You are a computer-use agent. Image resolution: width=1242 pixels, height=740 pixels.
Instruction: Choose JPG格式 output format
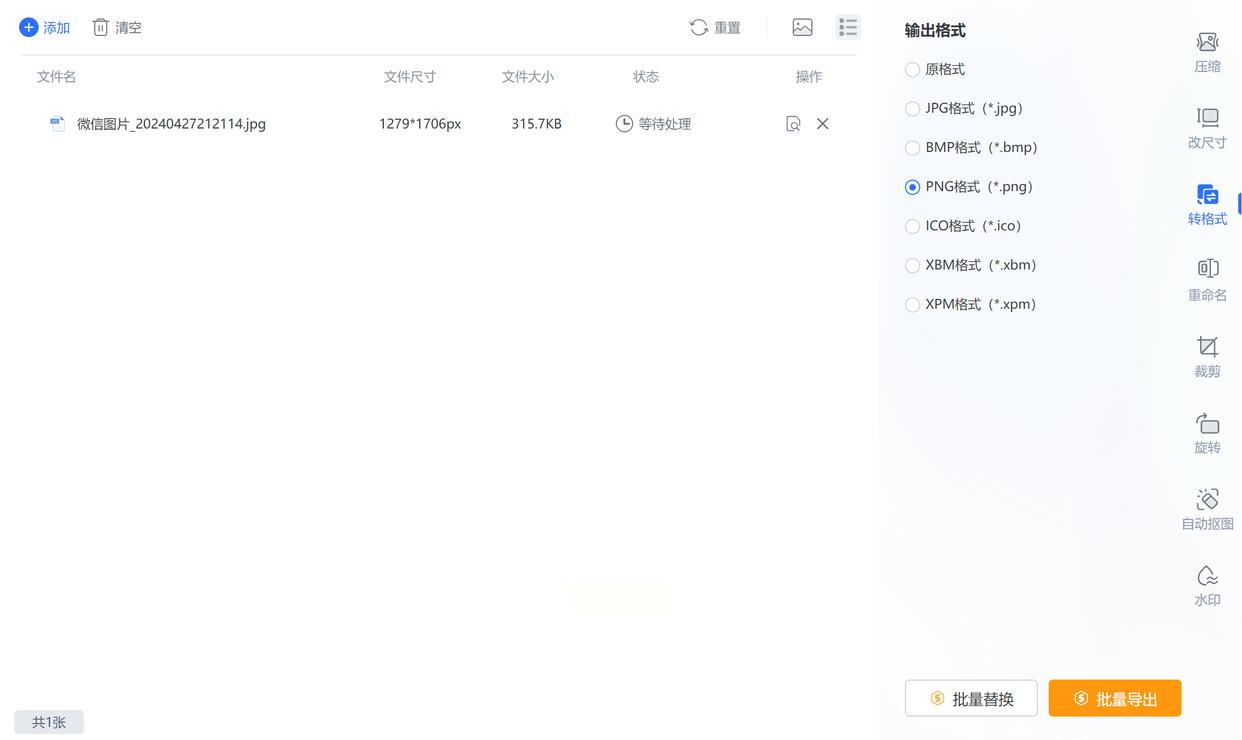coord(912,109)
